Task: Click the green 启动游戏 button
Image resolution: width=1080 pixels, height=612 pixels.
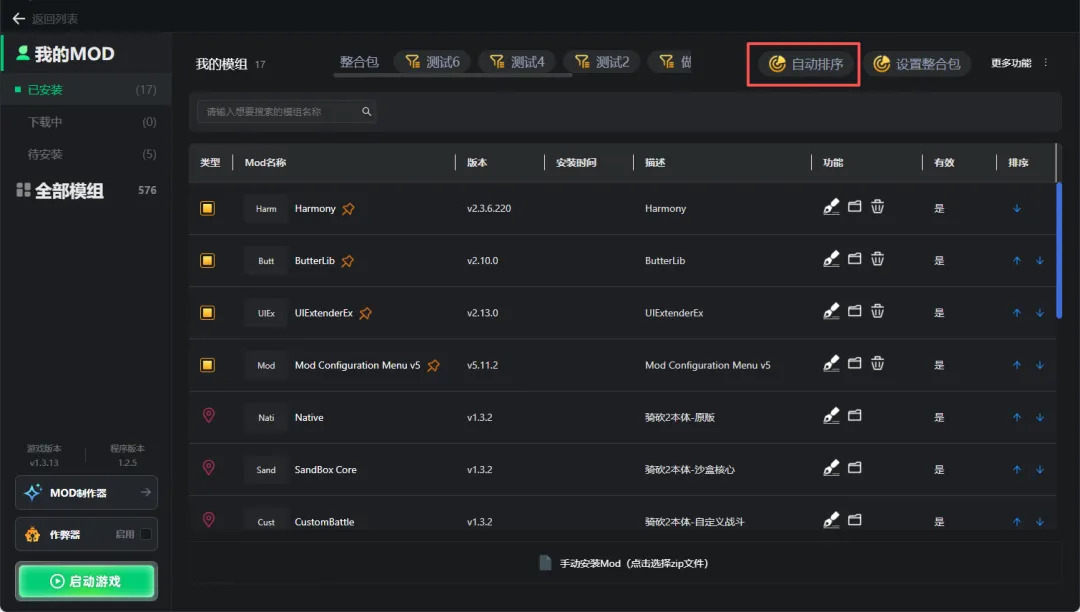Action: pos(86,581)
